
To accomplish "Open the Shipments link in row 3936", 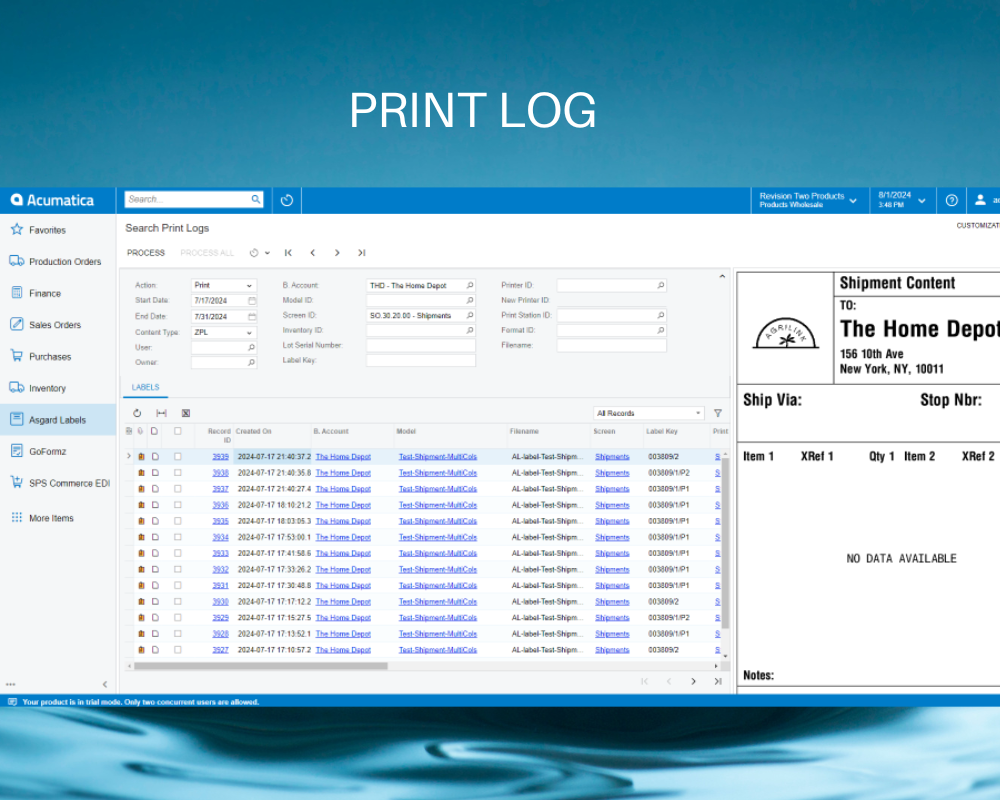I will [612, 505].
